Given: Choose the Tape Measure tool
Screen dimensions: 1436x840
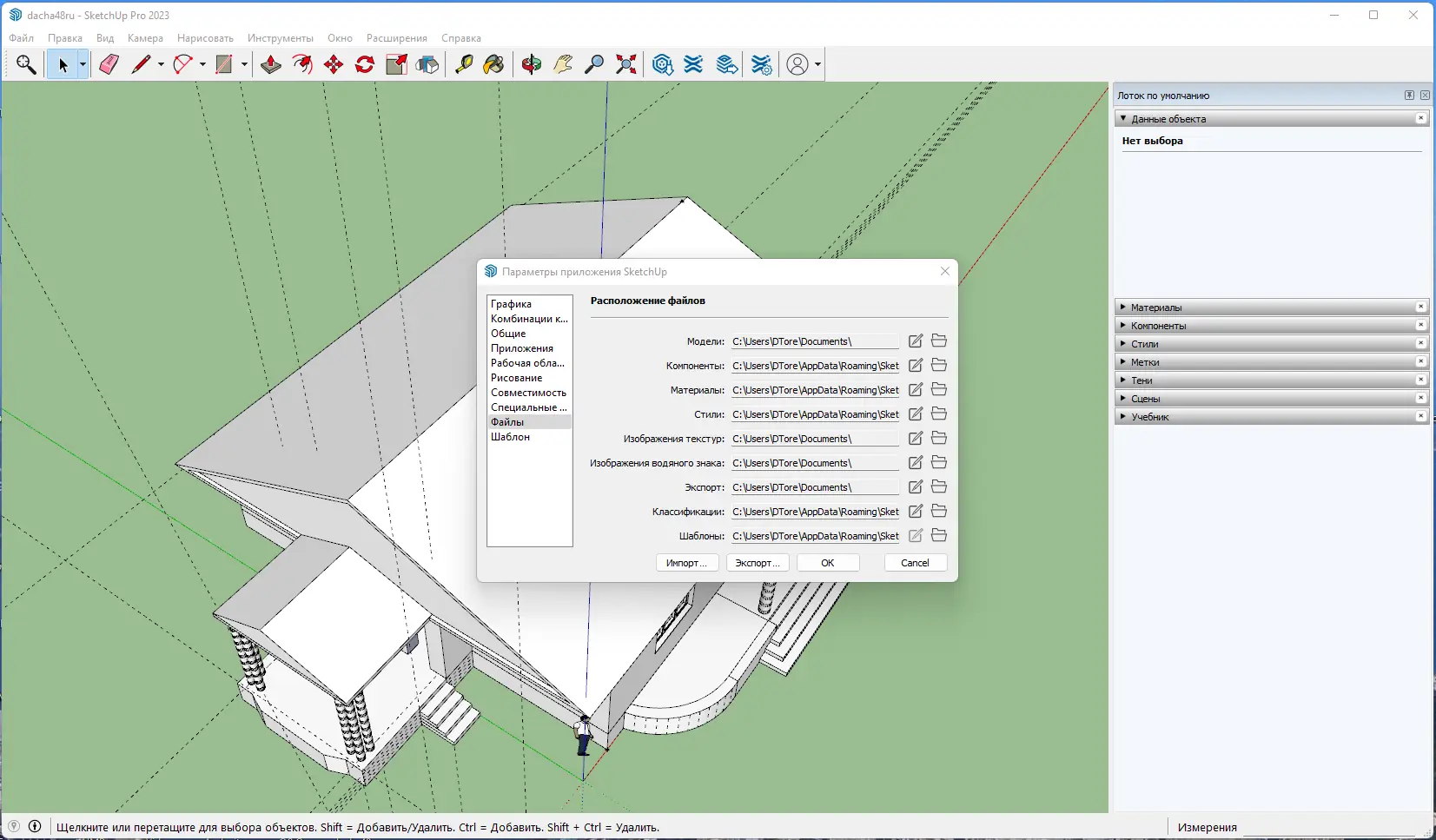Looking at the screenshot, I should click(x=464, y=64).
